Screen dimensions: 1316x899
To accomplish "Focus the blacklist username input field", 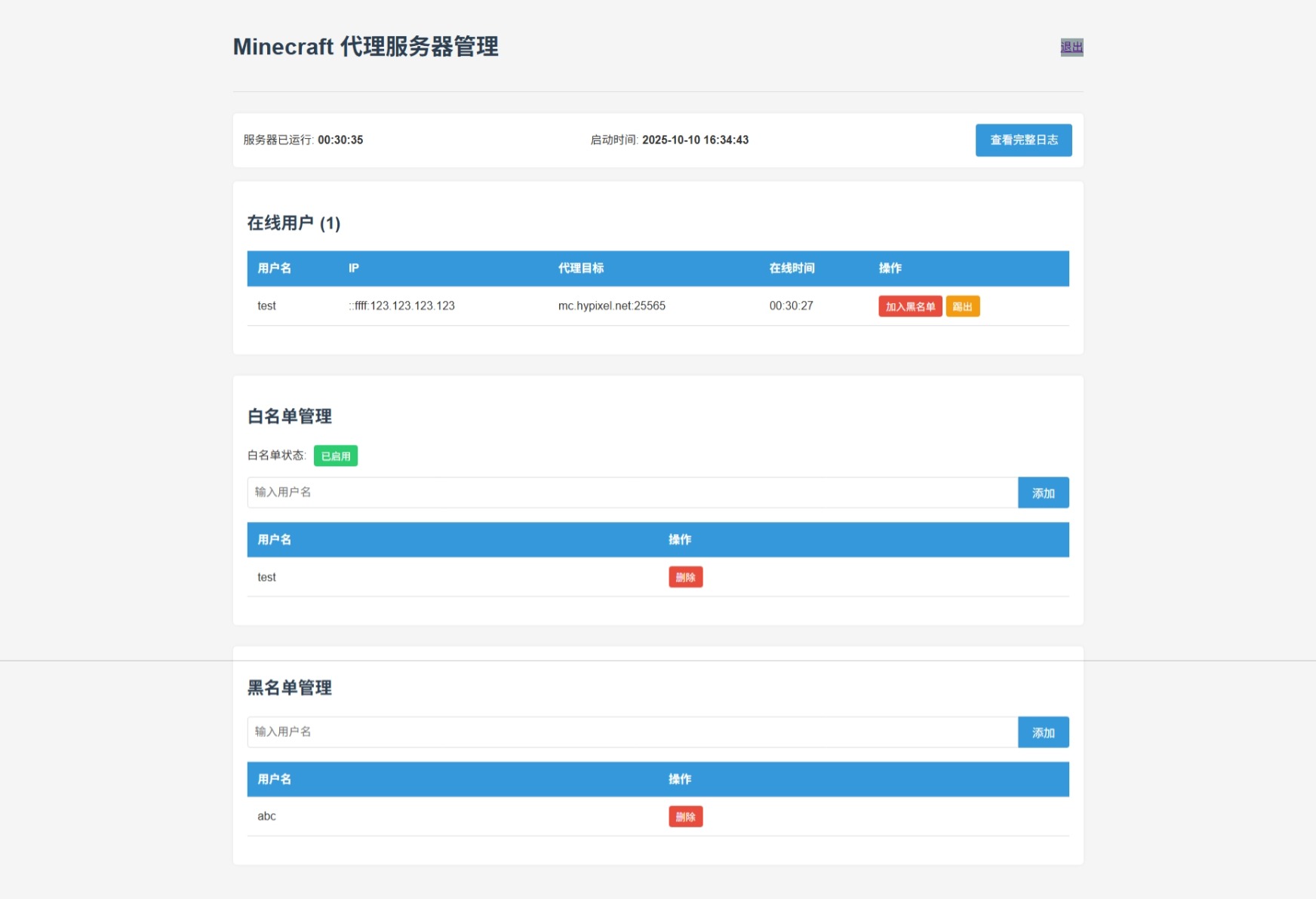I will coord(632,732).
